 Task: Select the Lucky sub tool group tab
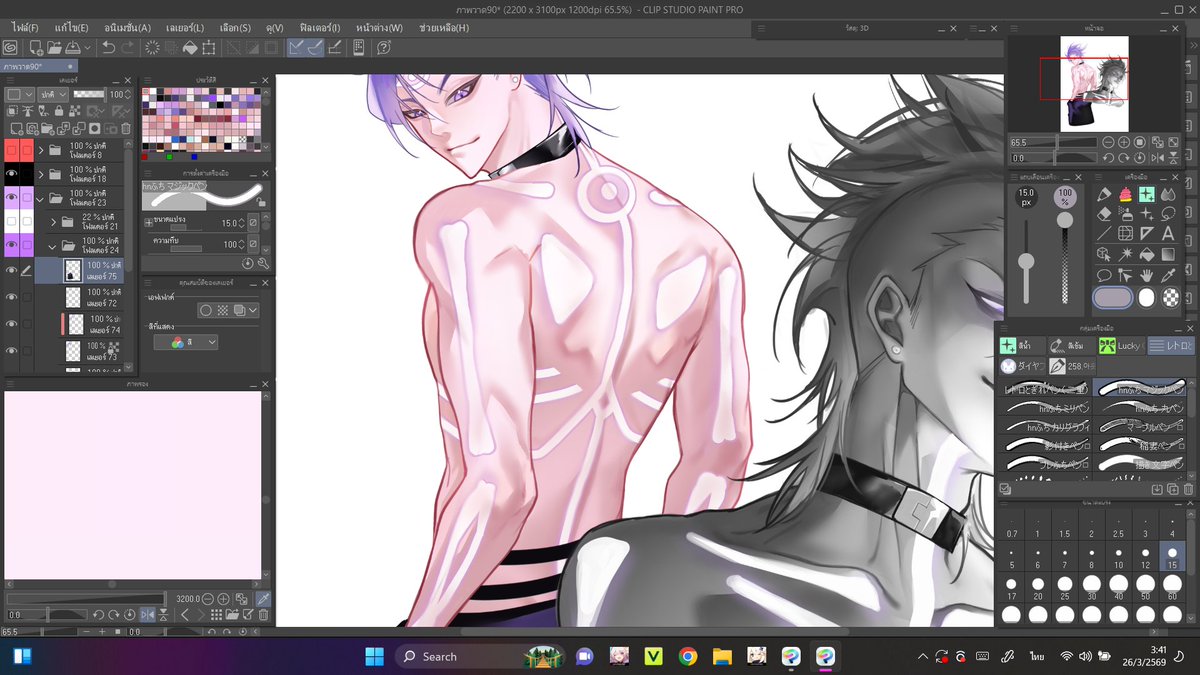click(x=1120, y=345)
